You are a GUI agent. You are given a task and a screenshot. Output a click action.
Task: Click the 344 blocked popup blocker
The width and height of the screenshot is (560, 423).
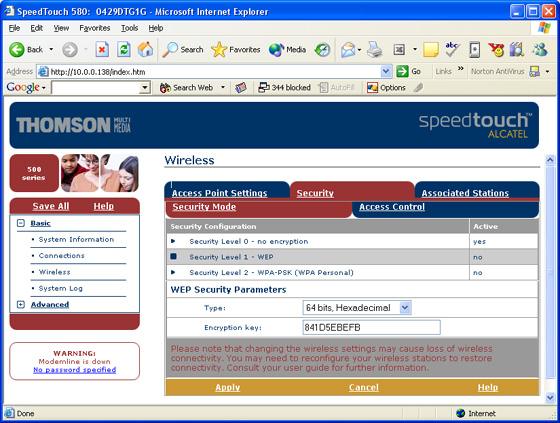coord(284,88)
